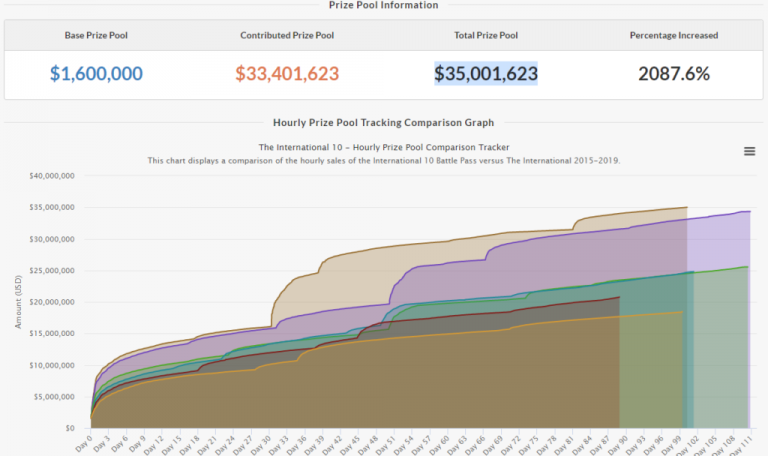This screenshot has width=768, height=456.
Task: Click the Contributed Prize Pool heading
Action: pyautogui.click(x=287, y=35)
